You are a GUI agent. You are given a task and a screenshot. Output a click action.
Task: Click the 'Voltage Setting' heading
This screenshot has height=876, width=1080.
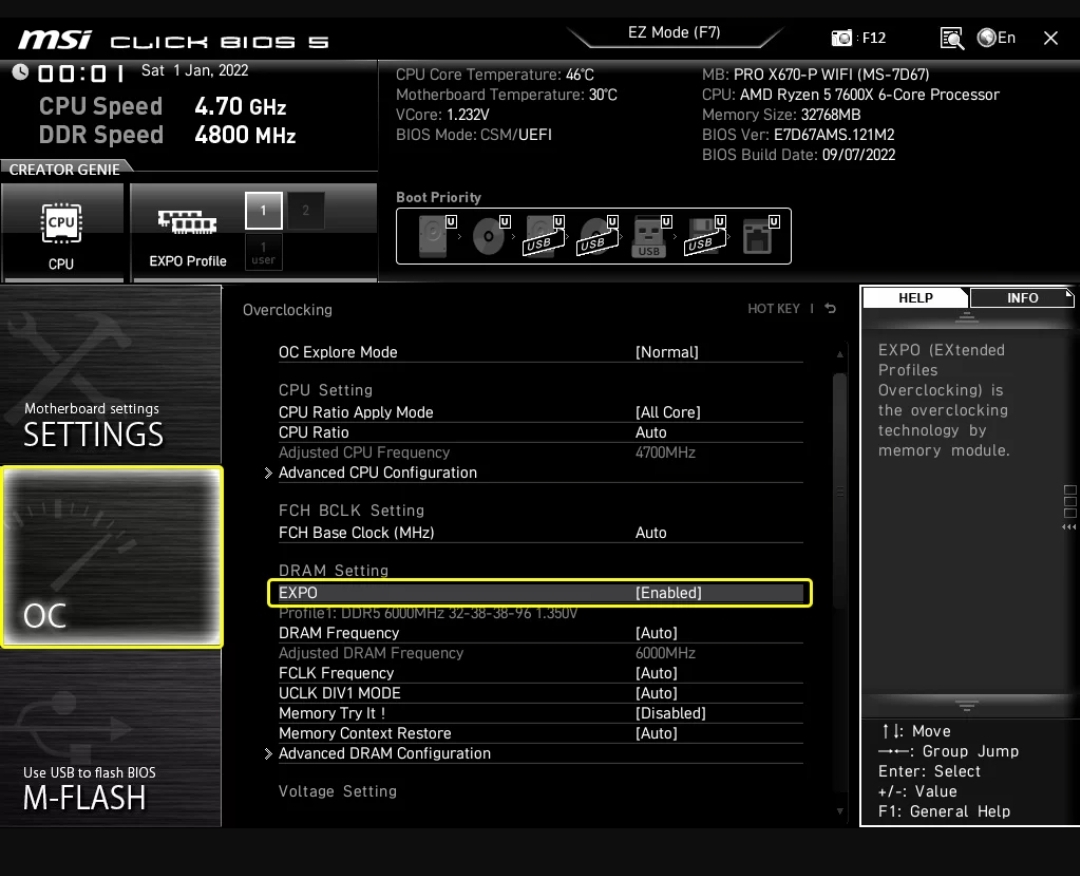tap(338, 791)
